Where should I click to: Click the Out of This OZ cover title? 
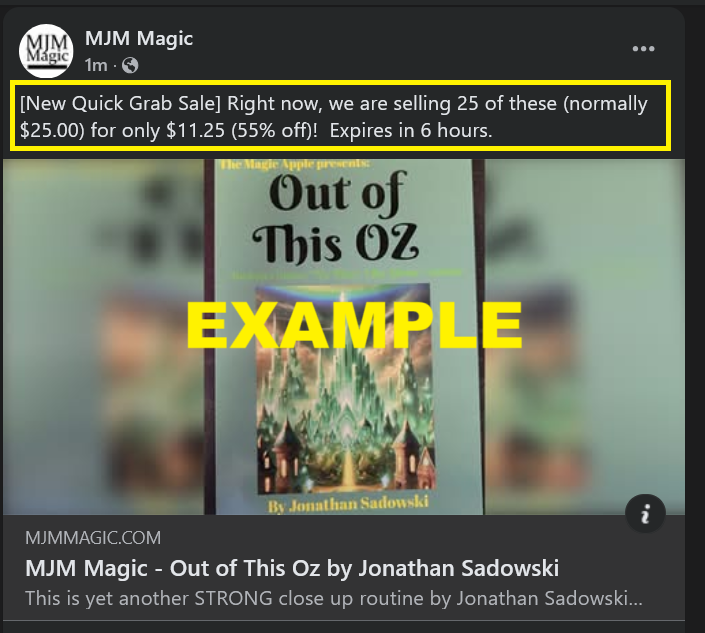(x=336, y=217)
